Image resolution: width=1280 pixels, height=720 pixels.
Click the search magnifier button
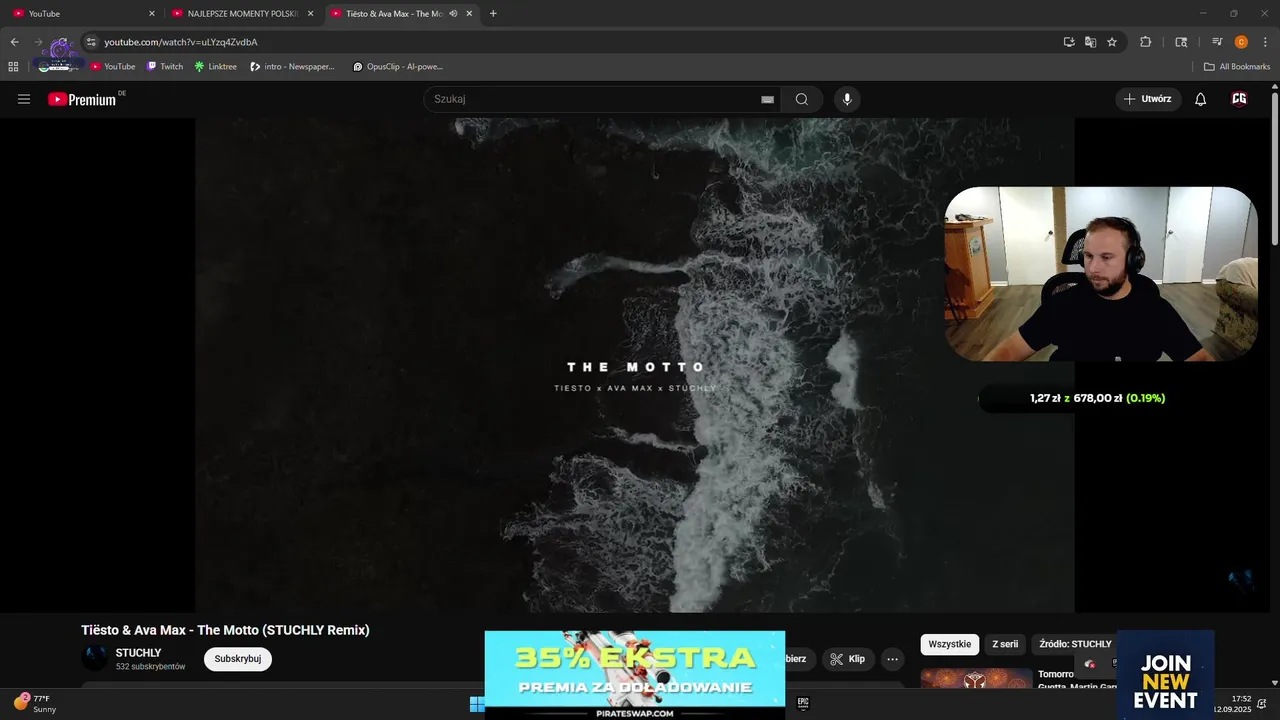click(x=802, y=99)
